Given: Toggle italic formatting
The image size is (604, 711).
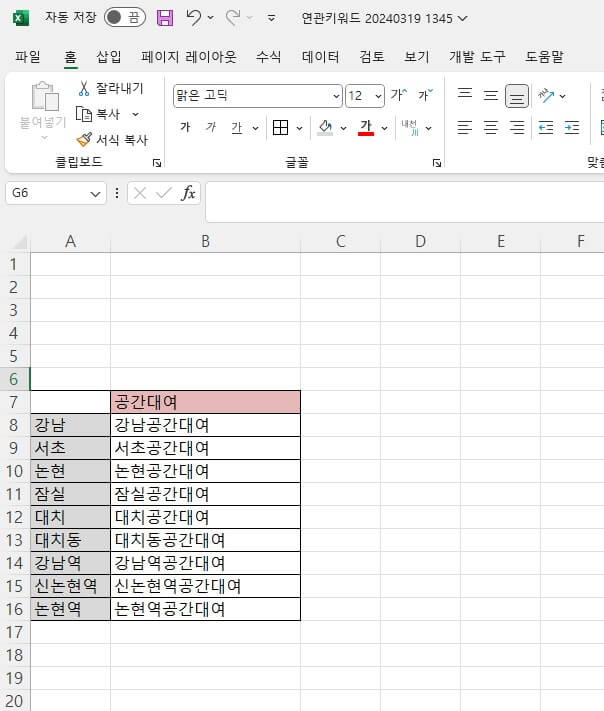Looking at the screenshot, I should pos(210,127).
